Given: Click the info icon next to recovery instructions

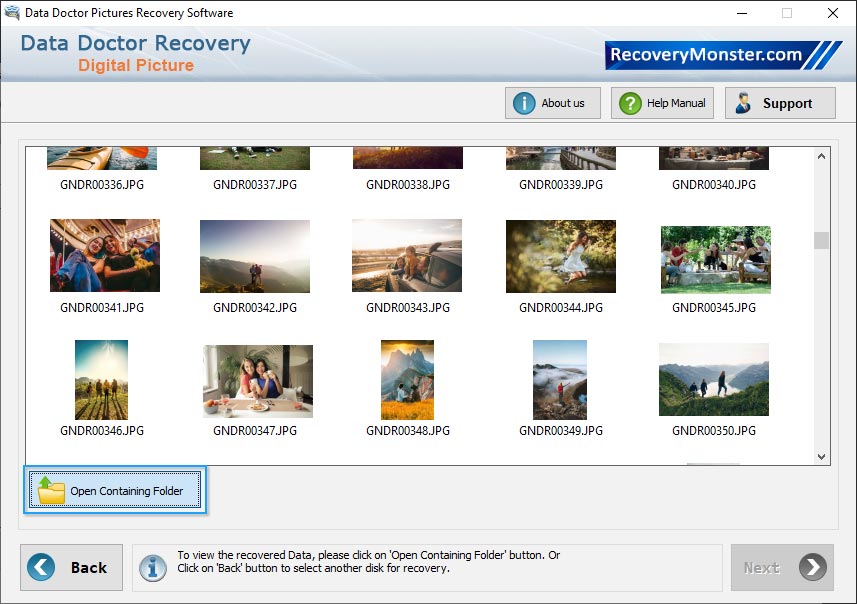Looking at the screenshot, I should coord(152,567).
